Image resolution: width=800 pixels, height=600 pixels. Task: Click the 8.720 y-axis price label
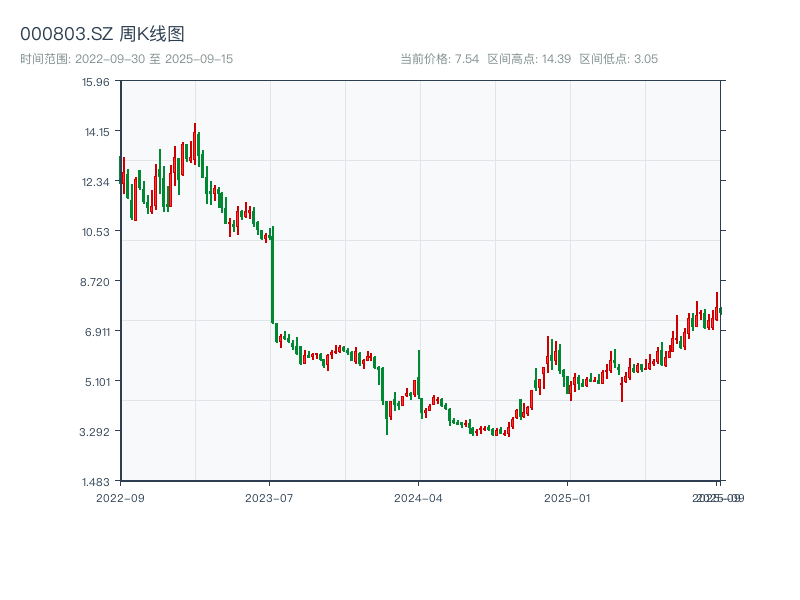pos(96,281)
